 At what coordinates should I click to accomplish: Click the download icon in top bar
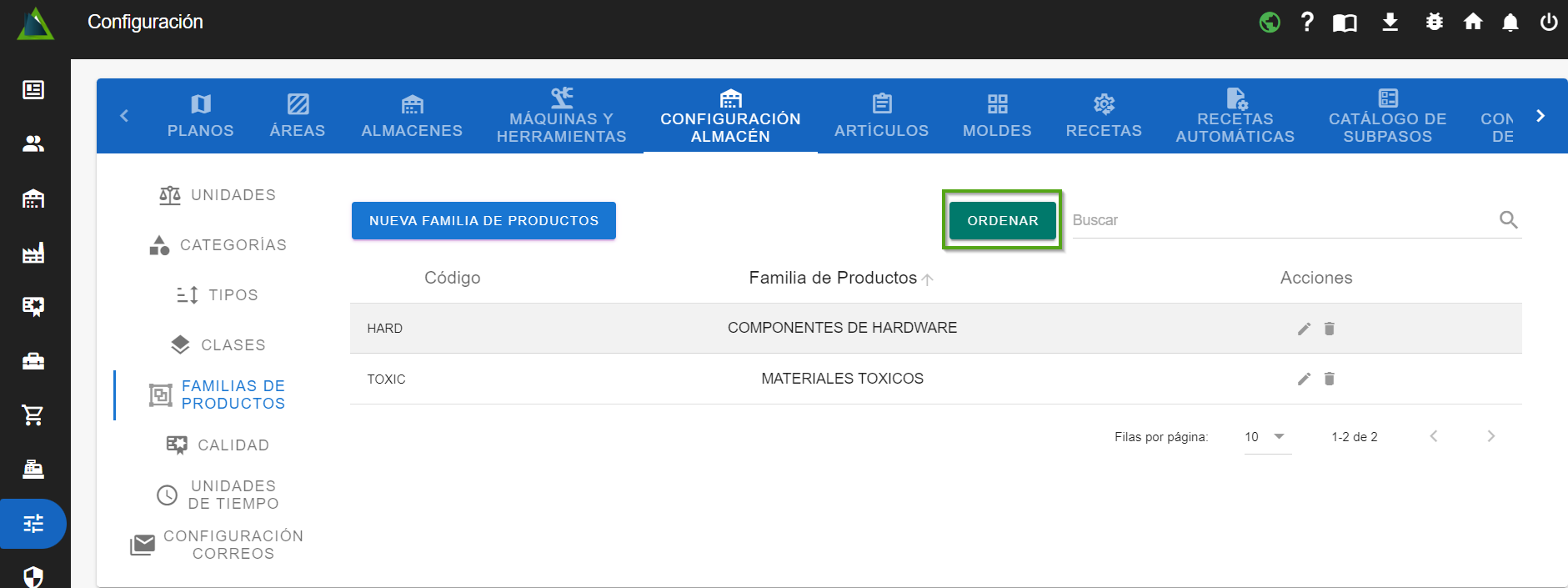(1390, 23)
